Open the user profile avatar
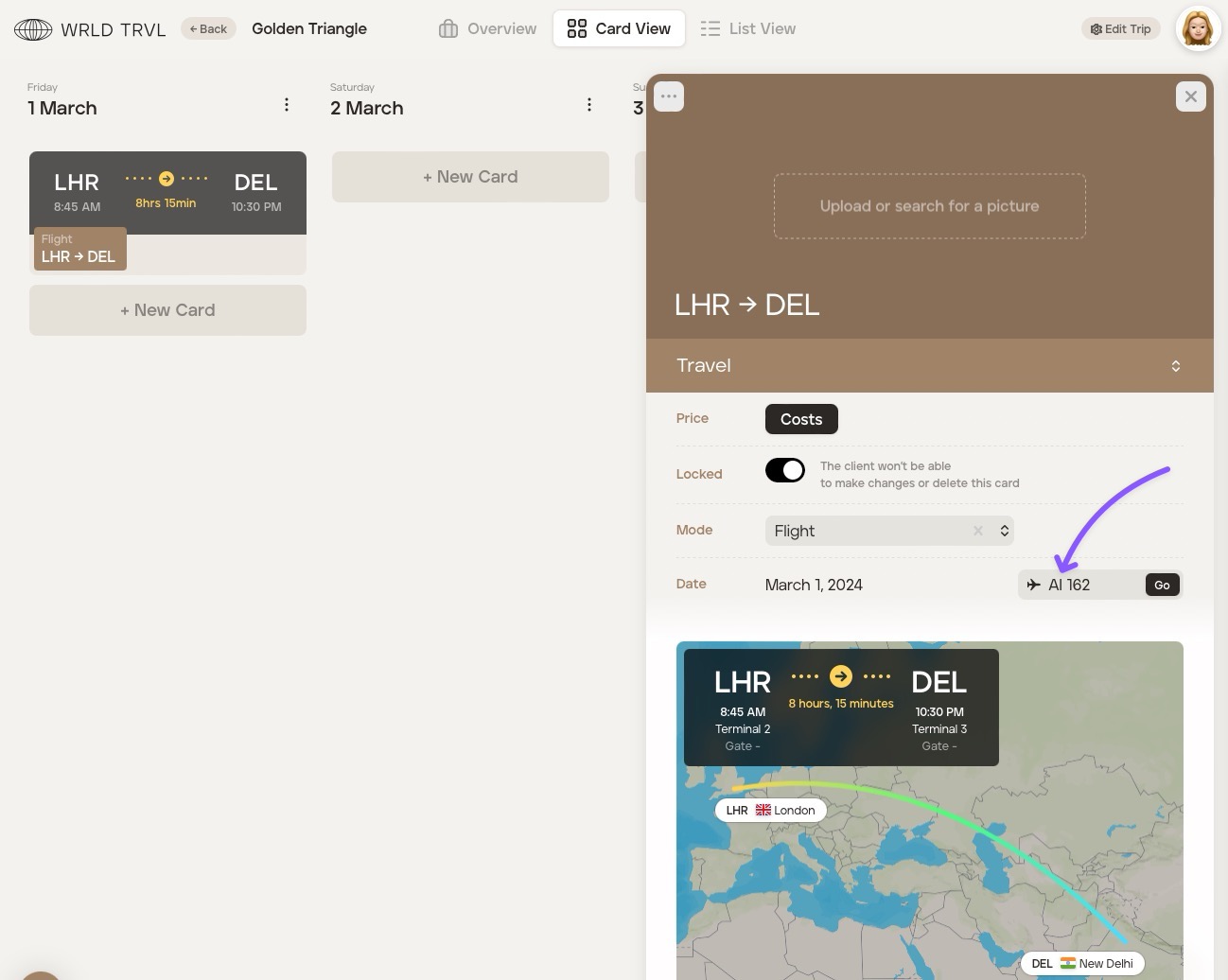Screen dimensions: 1228x980 pos(1198,28)
